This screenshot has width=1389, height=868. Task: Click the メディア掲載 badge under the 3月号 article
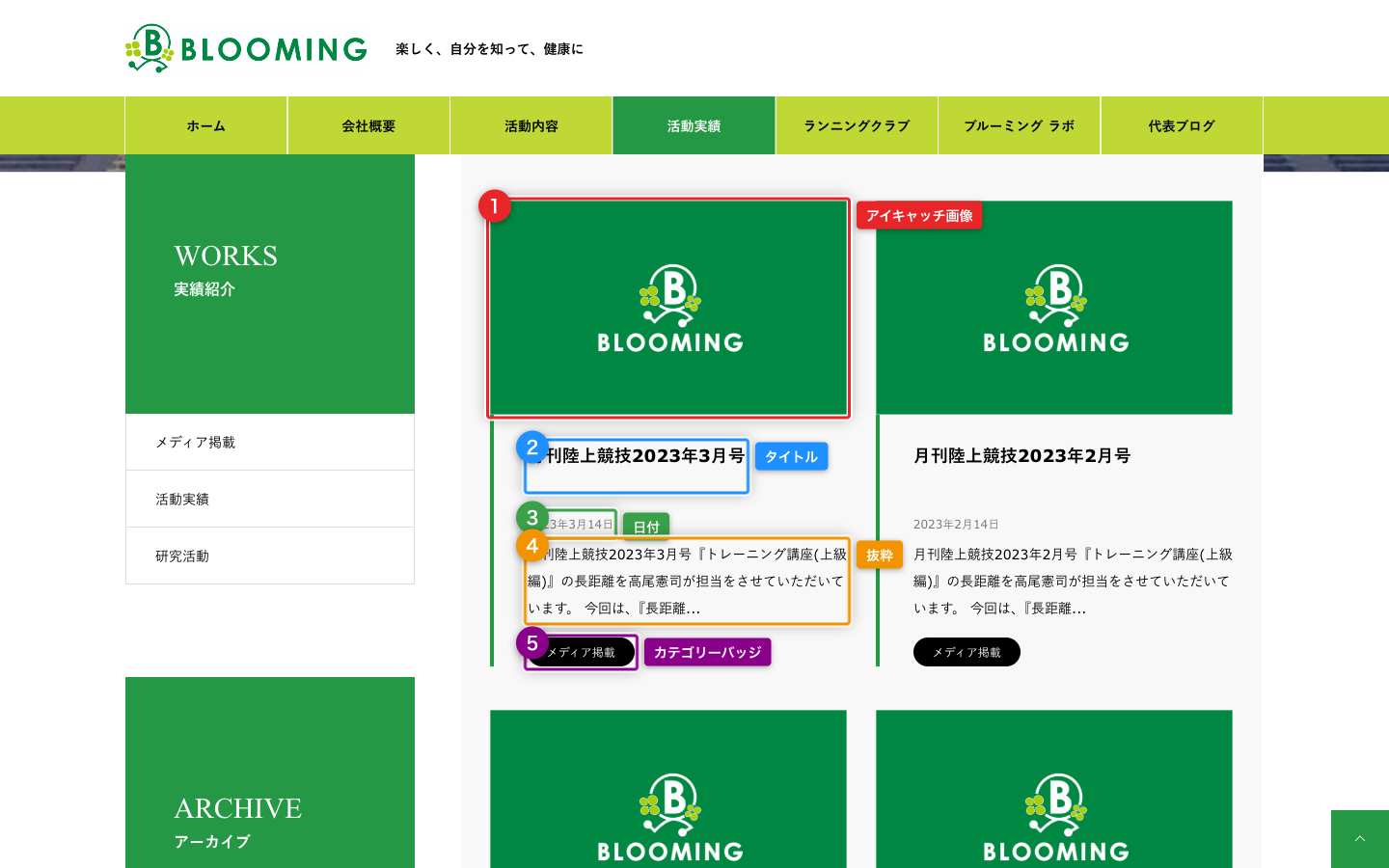click(x=581, y=652)
